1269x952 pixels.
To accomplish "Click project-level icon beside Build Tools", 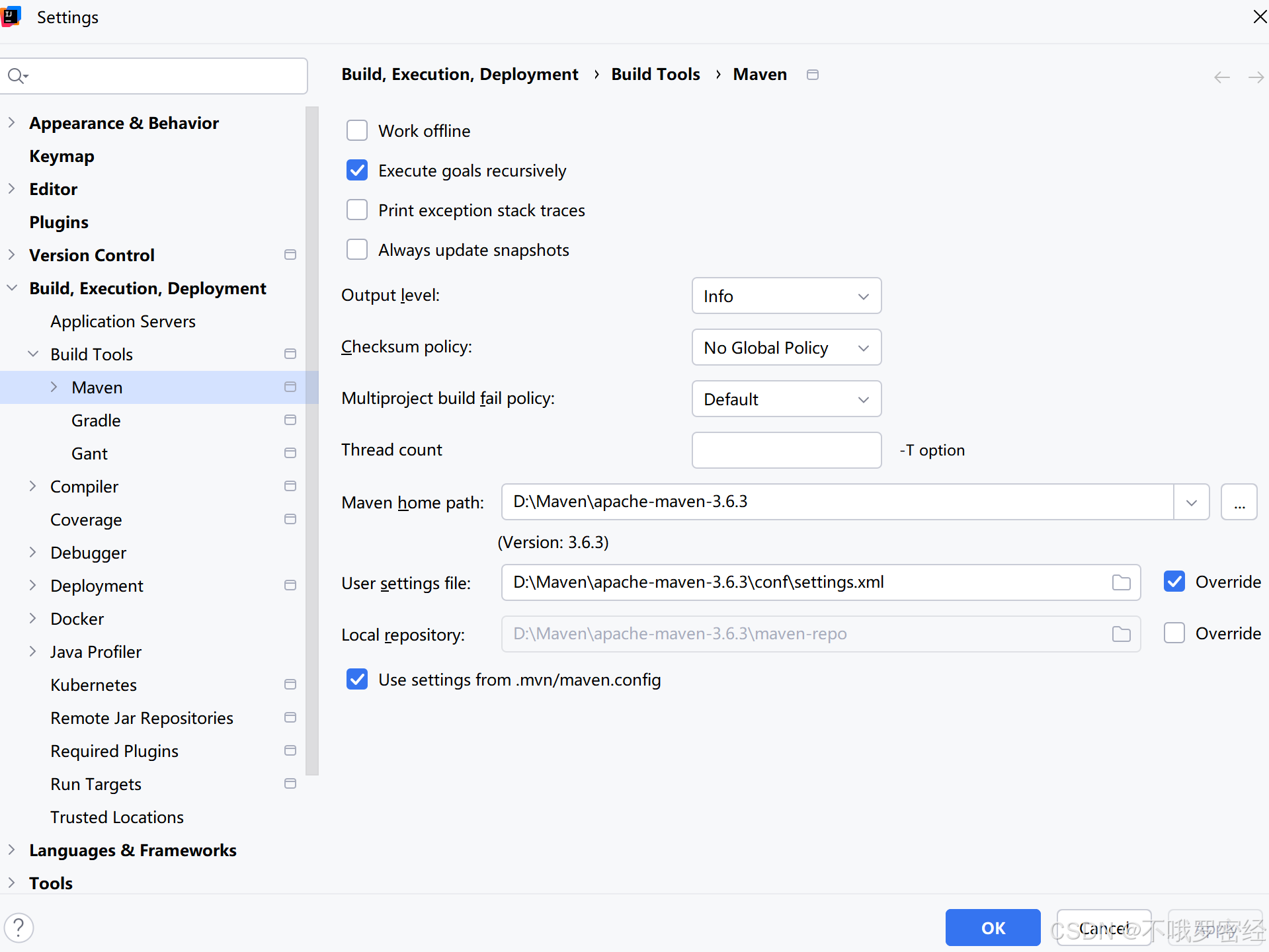I will click(290, 354).
